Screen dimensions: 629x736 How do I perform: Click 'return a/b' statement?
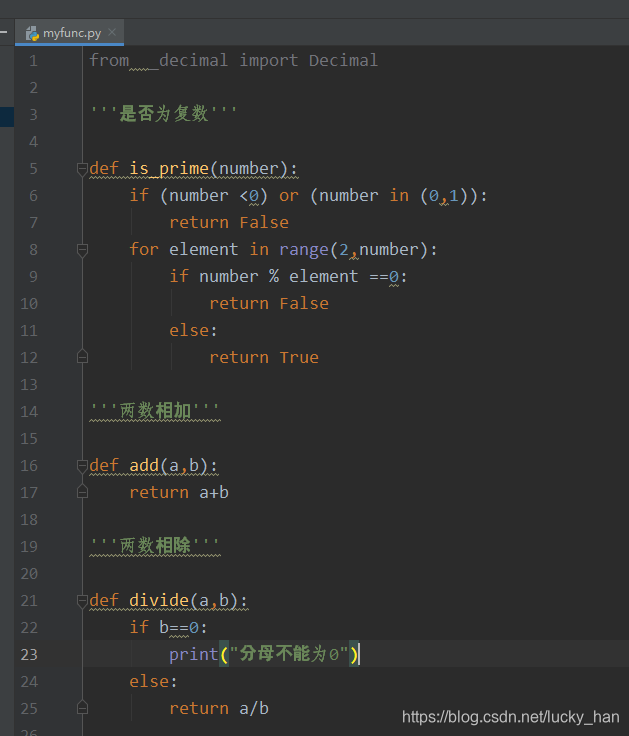[219, 708]
